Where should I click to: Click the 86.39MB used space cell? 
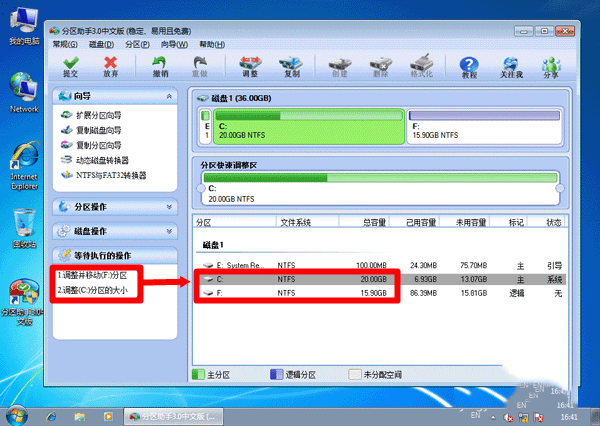pos(423,293)
